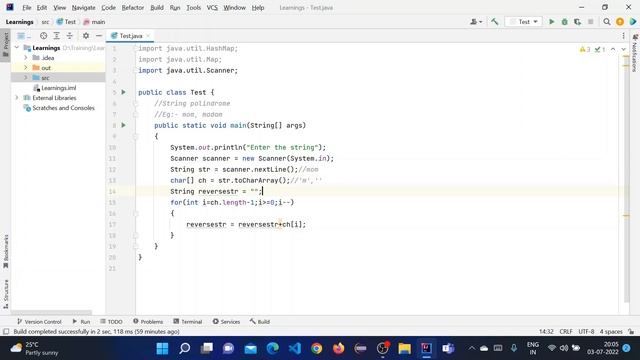Build project using the hammer icon
640x360 pixels.
pos(495,22)
